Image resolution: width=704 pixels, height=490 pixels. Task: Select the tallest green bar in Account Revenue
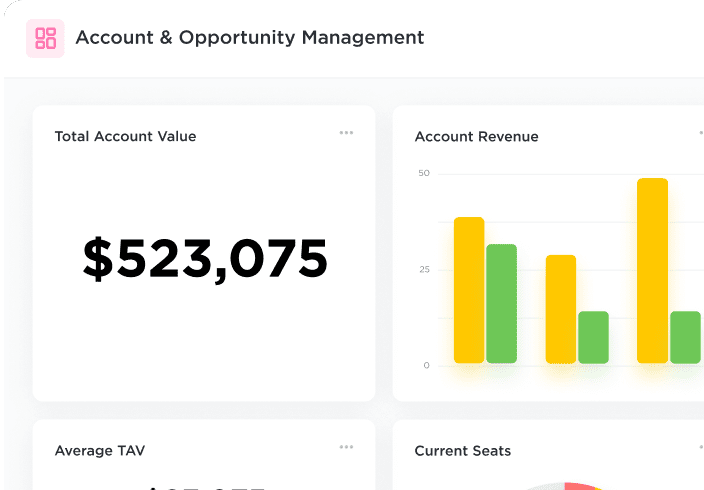coord(501,303)
